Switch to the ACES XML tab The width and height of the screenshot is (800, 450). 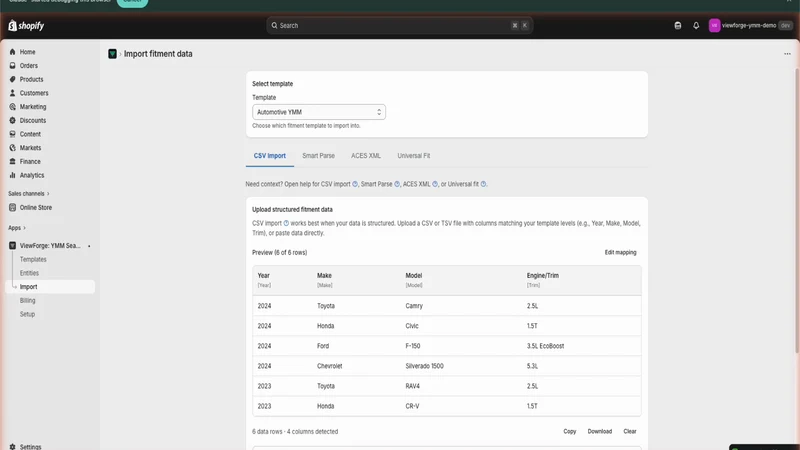tap(366, 156)
